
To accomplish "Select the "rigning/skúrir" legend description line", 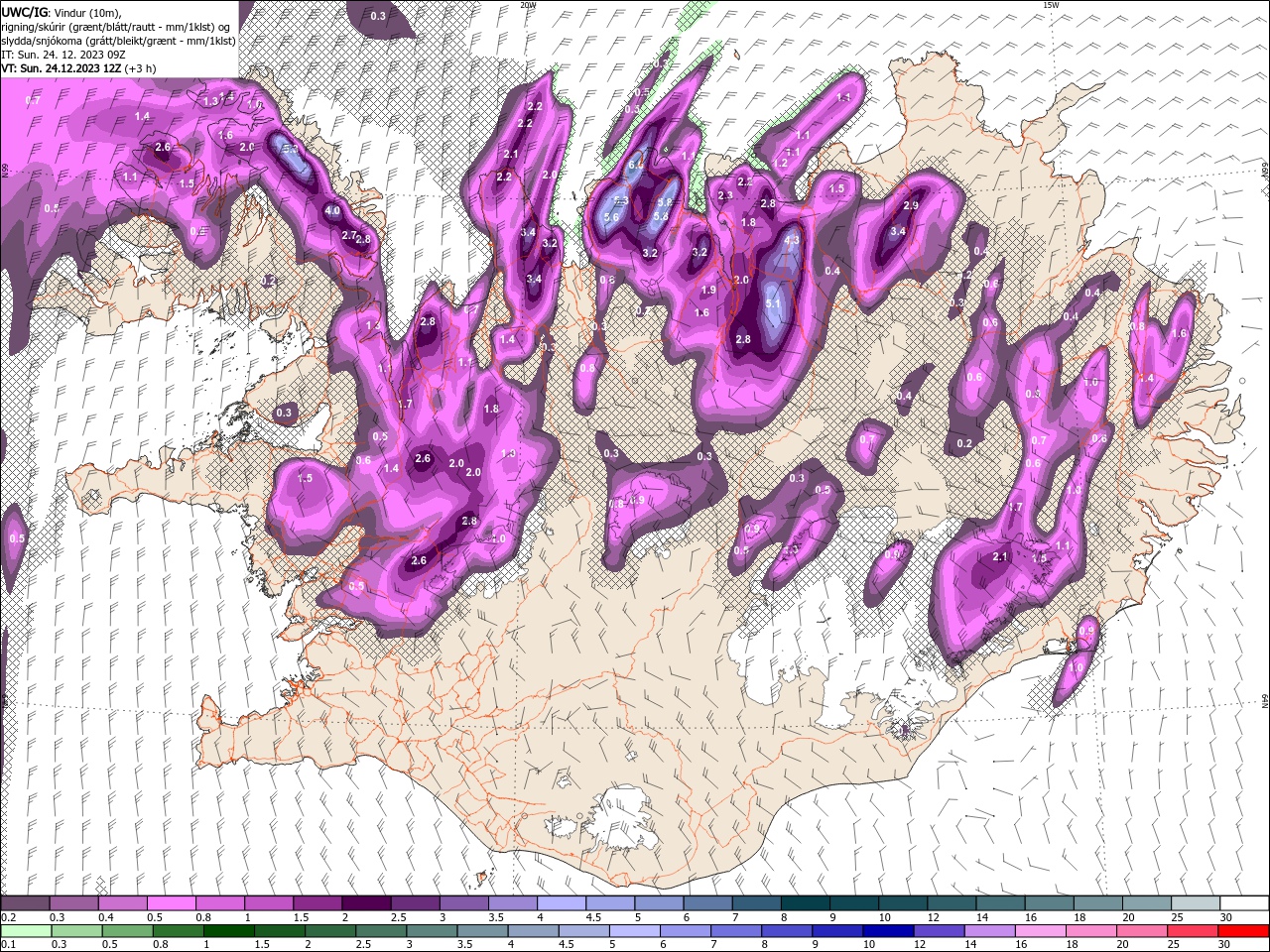I will [x=116, y=26].
